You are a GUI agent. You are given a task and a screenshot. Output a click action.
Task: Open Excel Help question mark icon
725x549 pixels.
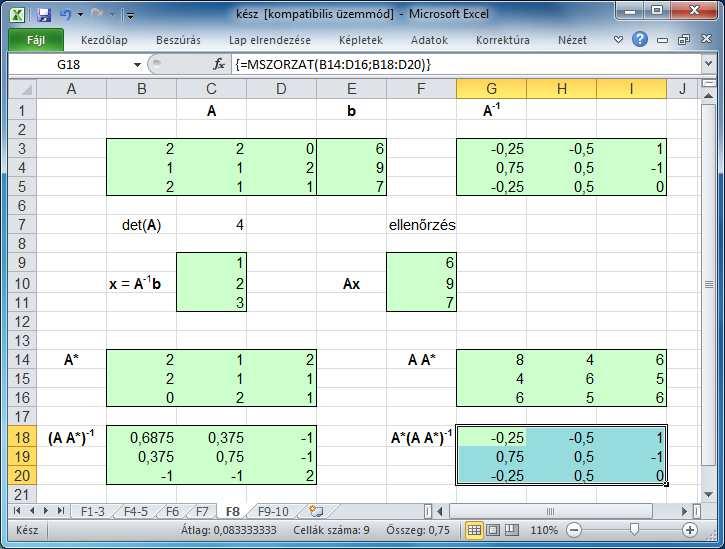click(639, 39)
